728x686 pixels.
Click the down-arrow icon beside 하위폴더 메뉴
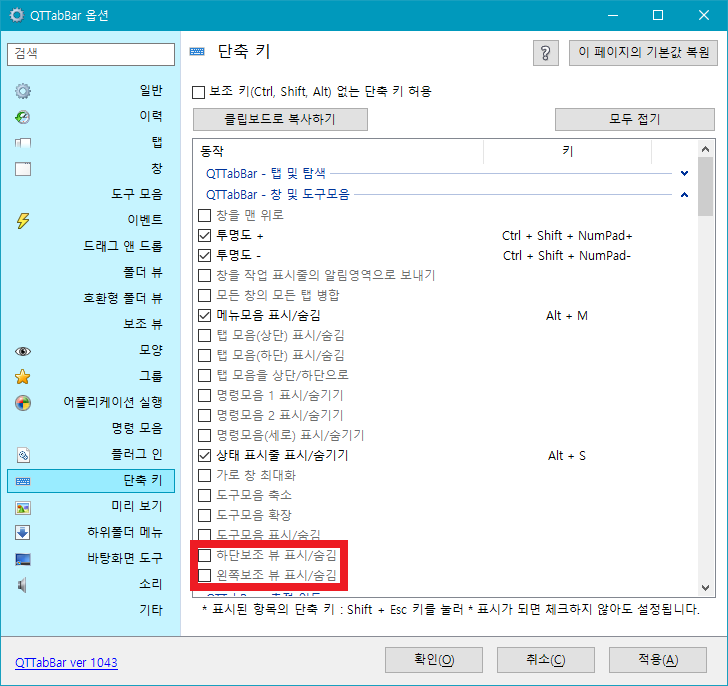(x=23, y=532)
